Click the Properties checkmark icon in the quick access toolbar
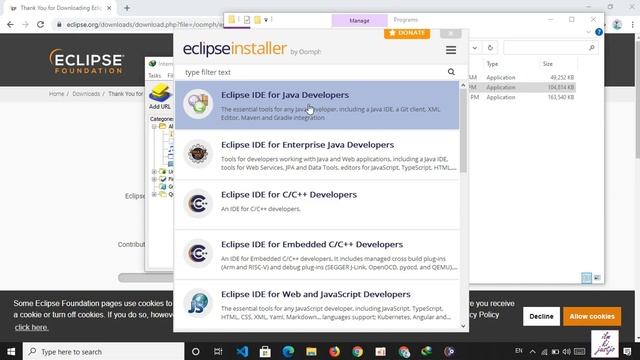Image resolution: width=640 pixels, height=360 pixels. tap(247, 20)
